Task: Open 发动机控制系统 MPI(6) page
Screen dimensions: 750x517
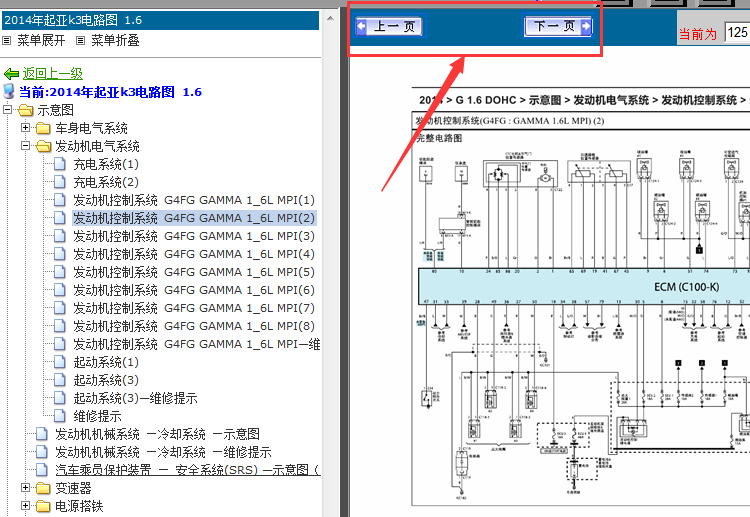Action: (x=194, y=290)
